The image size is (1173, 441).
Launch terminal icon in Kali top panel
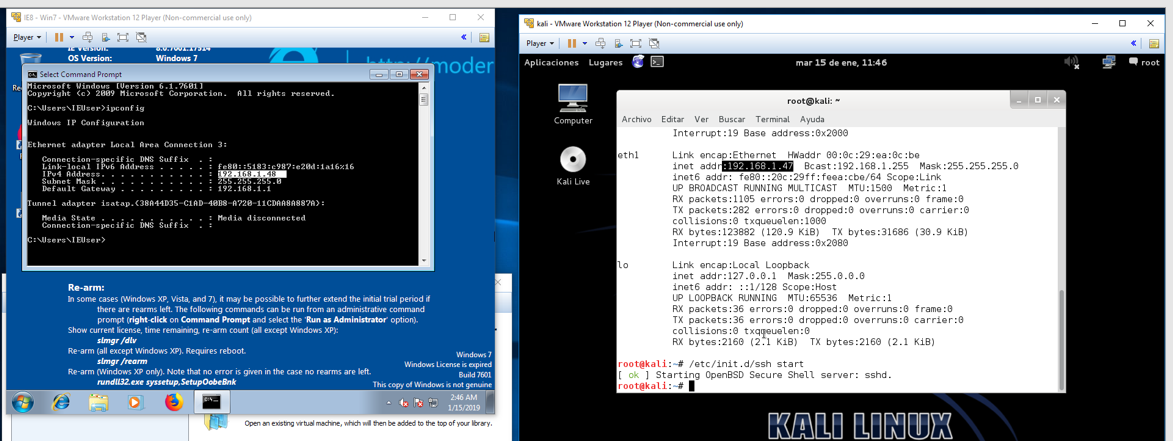click(657, 62)
